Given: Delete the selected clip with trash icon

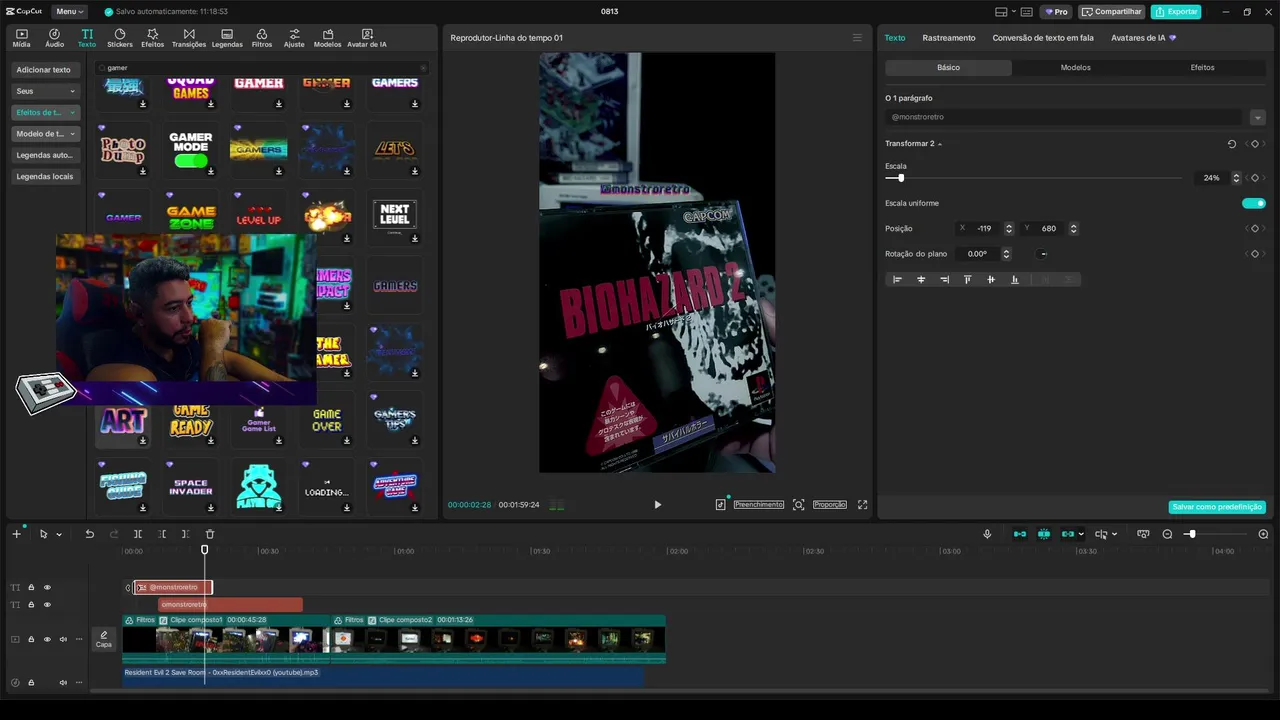Looking at the screenshot, I should point(210,534).
